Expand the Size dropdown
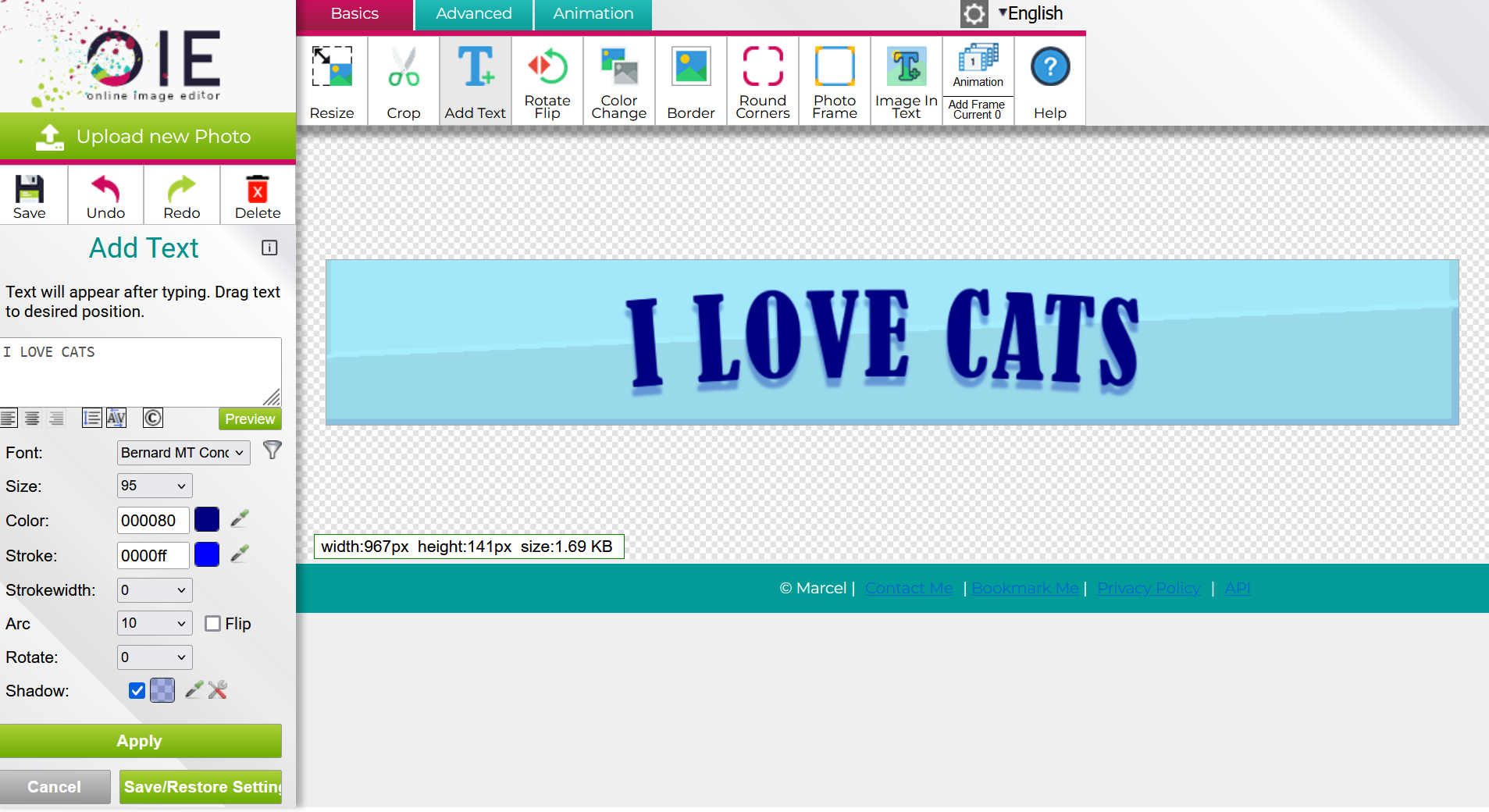Viewport: 1489px width, 812px height. click(155, 486)
